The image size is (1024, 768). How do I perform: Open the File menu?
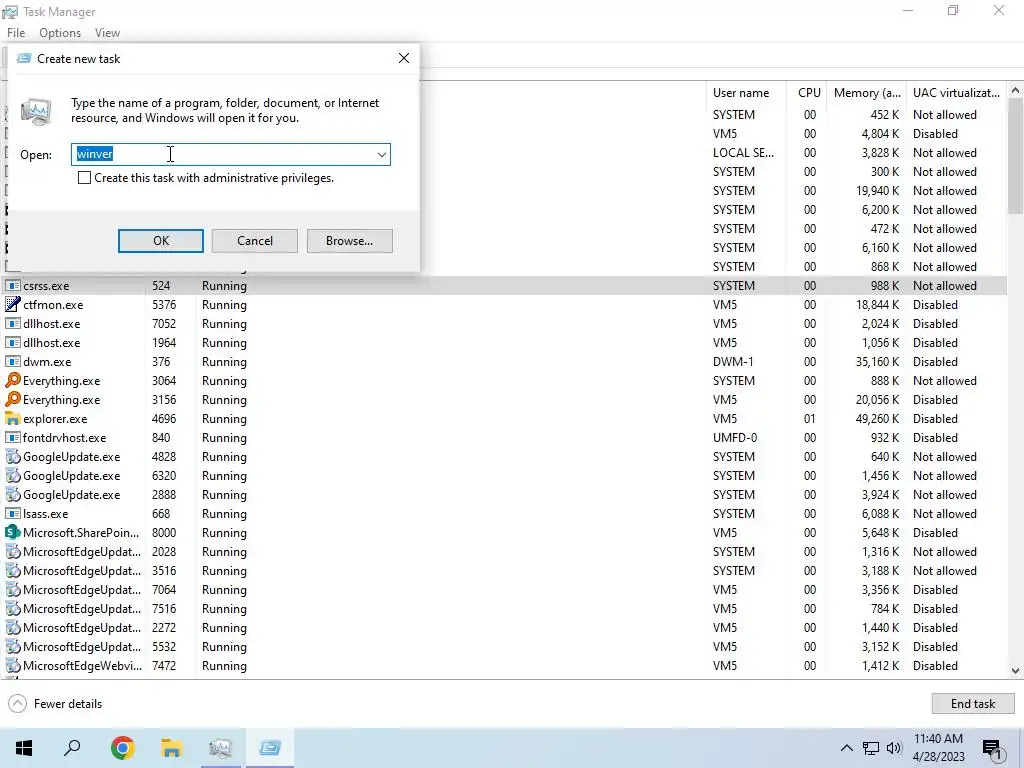(x=16, y=33)
